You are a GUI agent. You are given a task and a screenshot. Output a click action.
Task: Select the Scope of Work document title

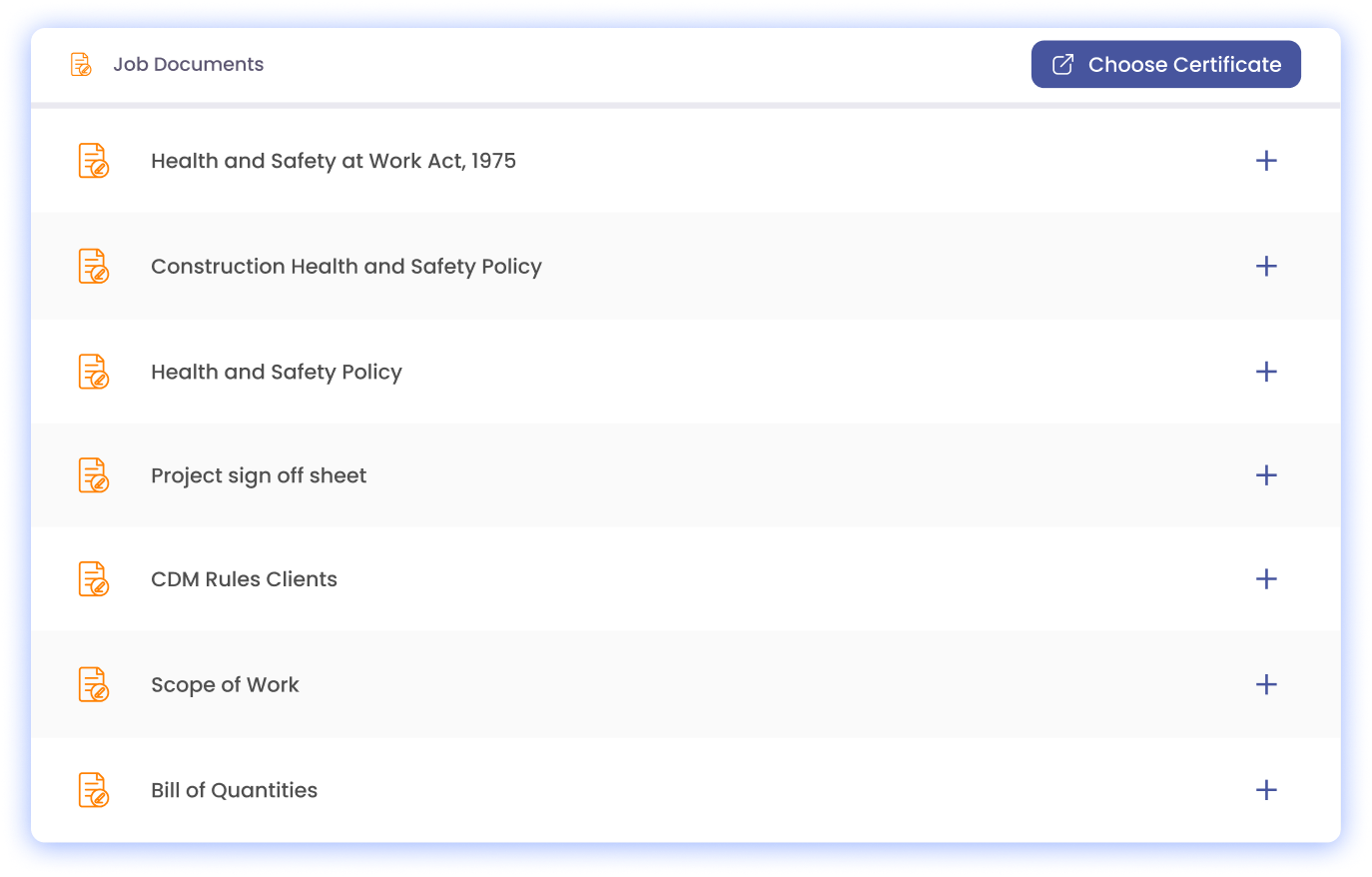[x=225, y=685]
